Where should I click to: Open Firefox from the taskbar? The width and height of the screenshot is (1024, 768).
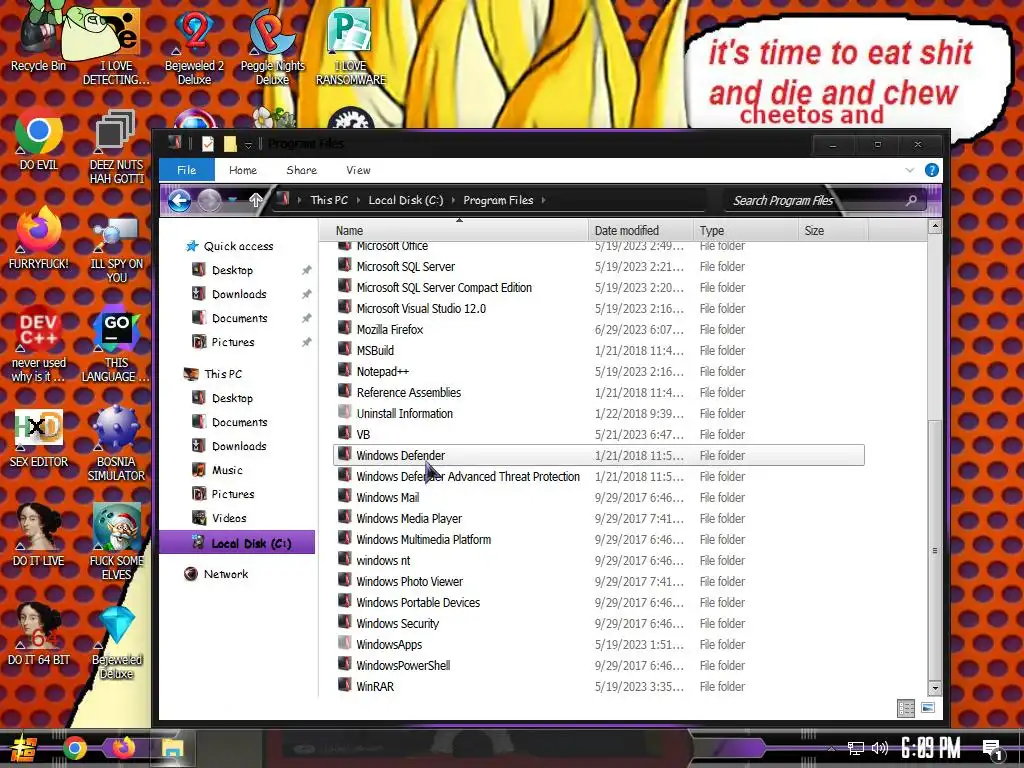[x=123, y=747]
